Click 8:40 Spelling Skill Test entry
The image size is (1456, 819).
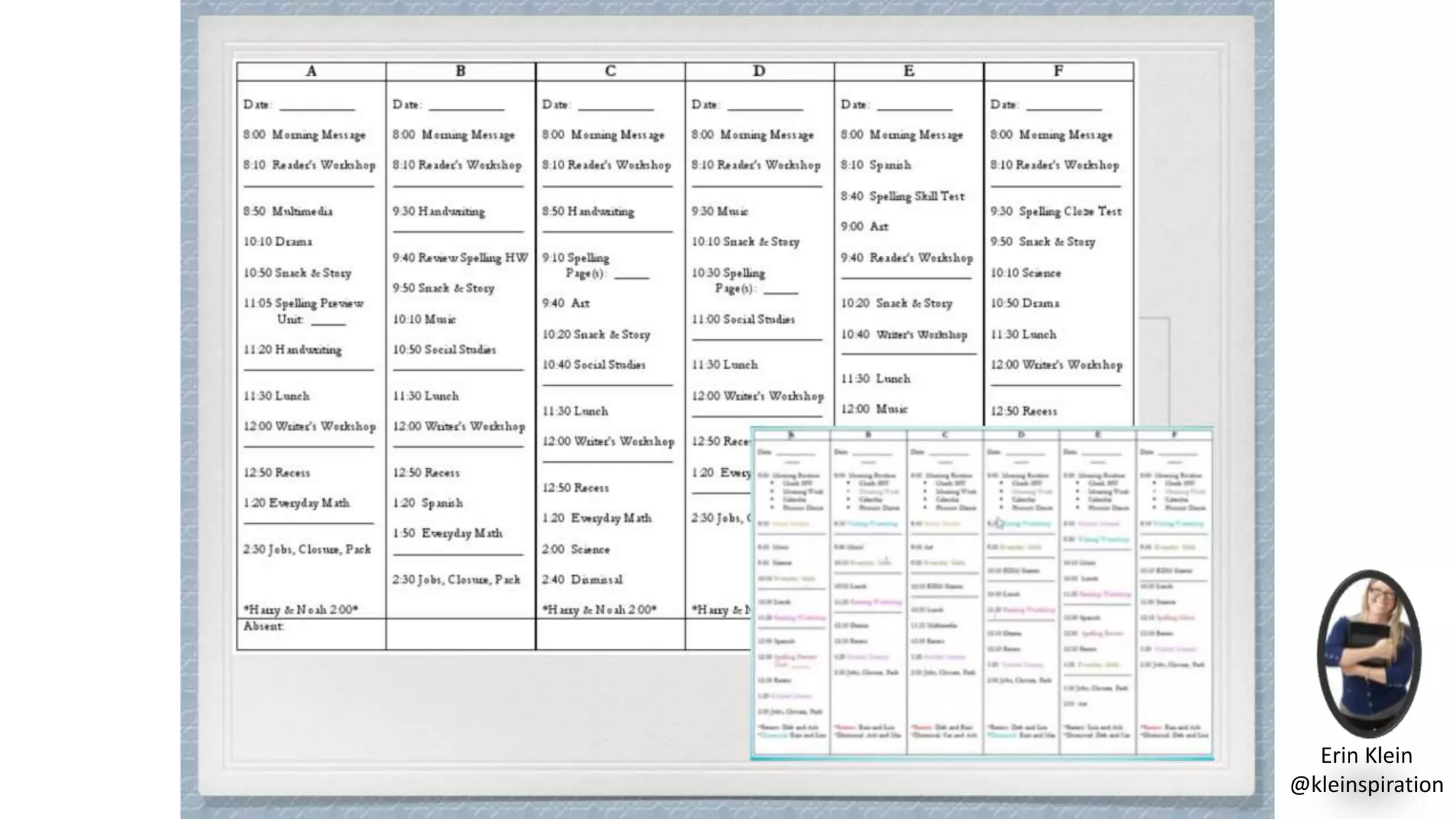903,196
